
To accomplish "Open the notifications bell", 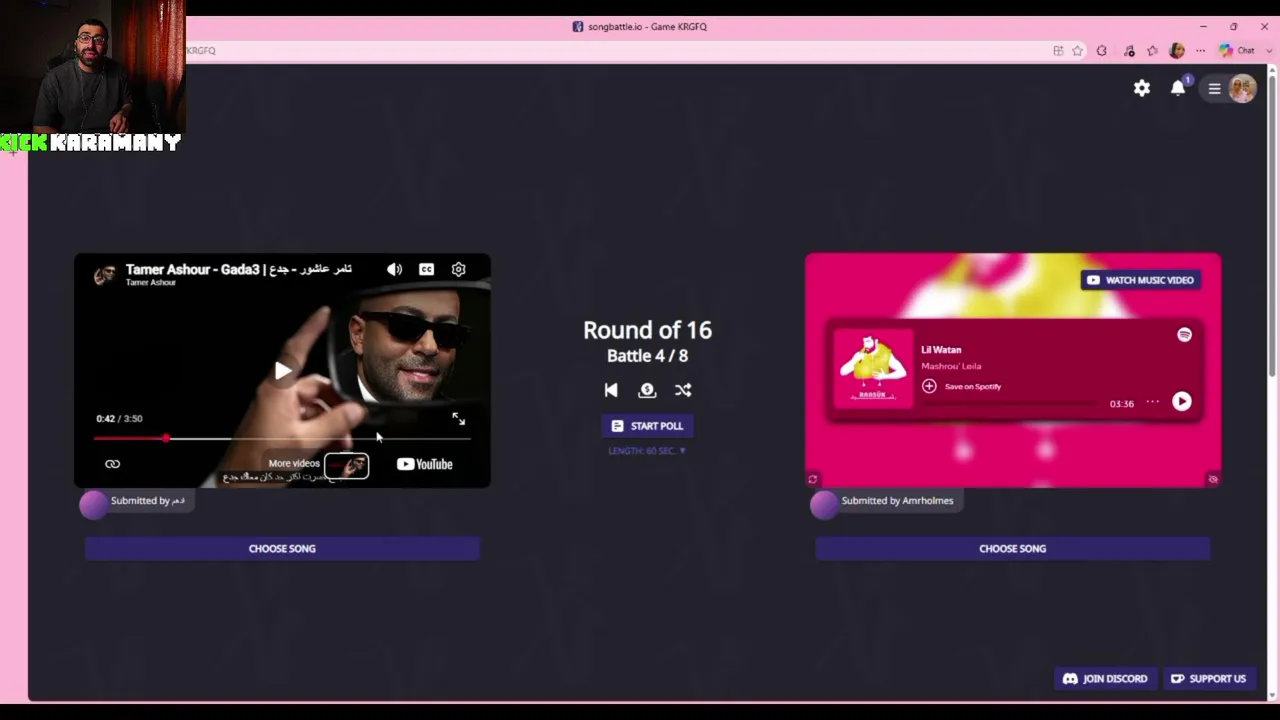I will tap(1178, 88).
